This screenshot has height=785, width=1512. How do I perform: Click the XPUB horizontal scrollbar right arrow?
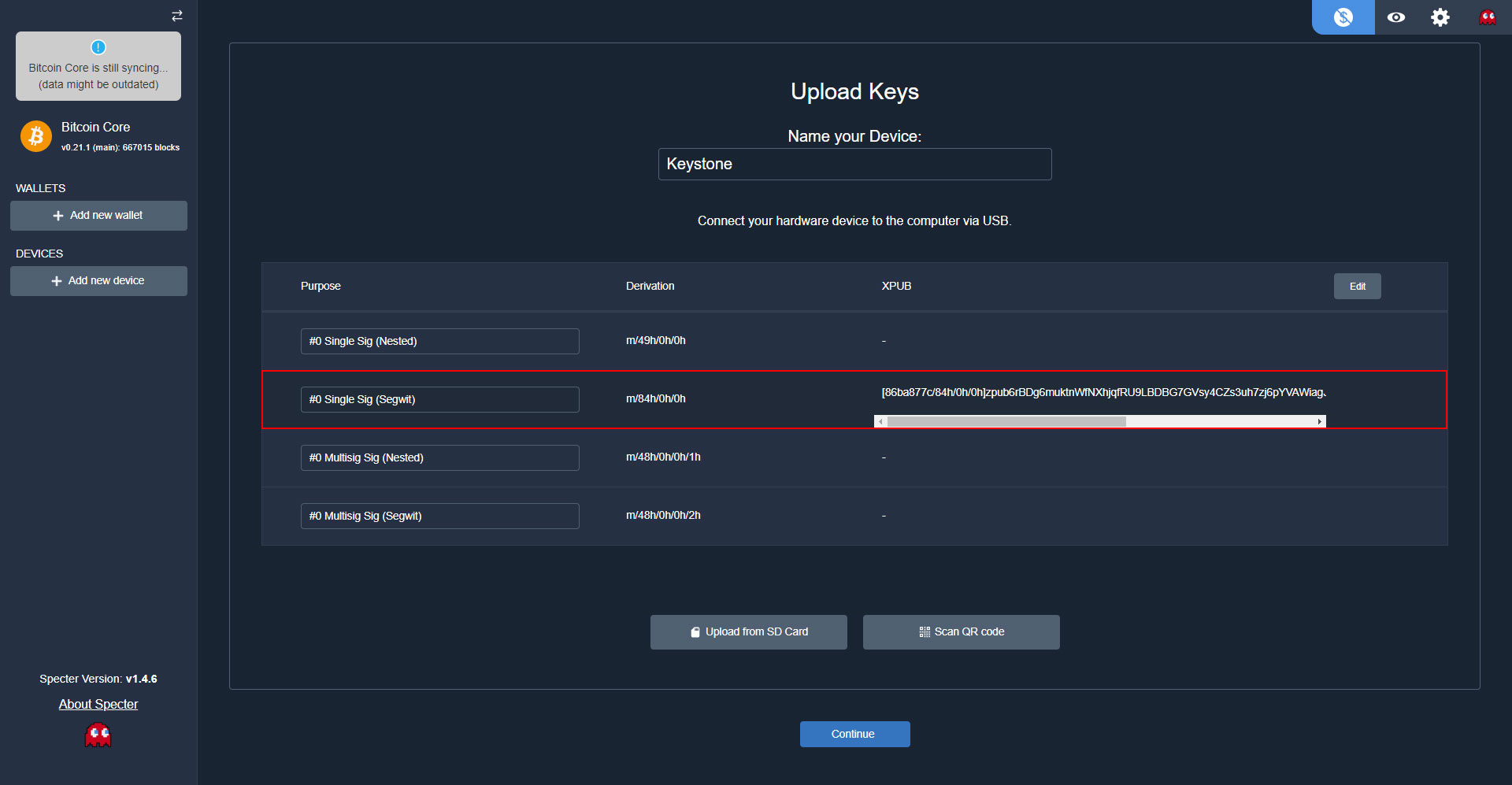tap(1320, 422)
